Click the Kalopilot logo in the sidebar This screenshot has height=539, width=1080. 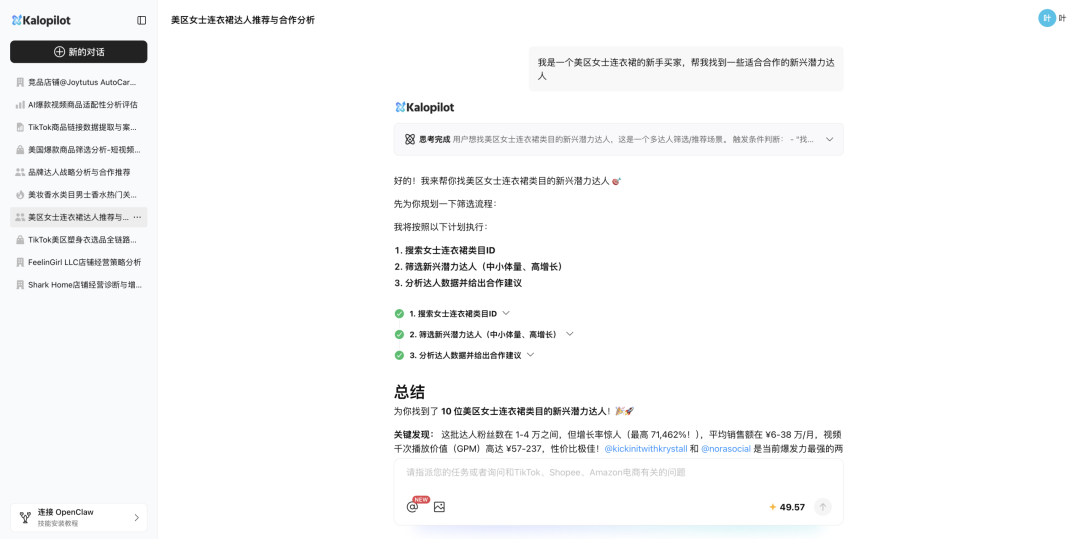coord(41,21)
